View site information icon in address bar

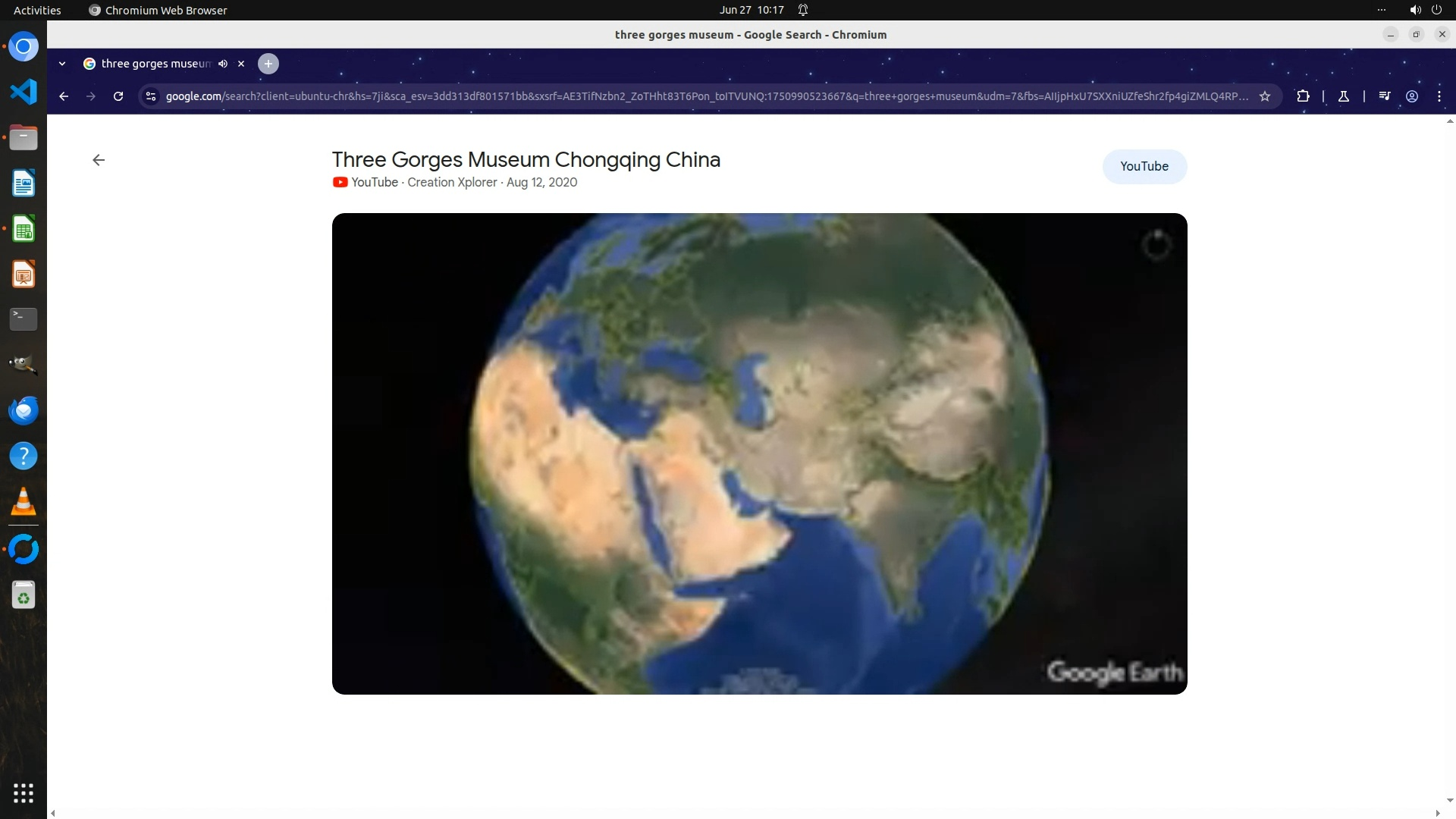151,96
